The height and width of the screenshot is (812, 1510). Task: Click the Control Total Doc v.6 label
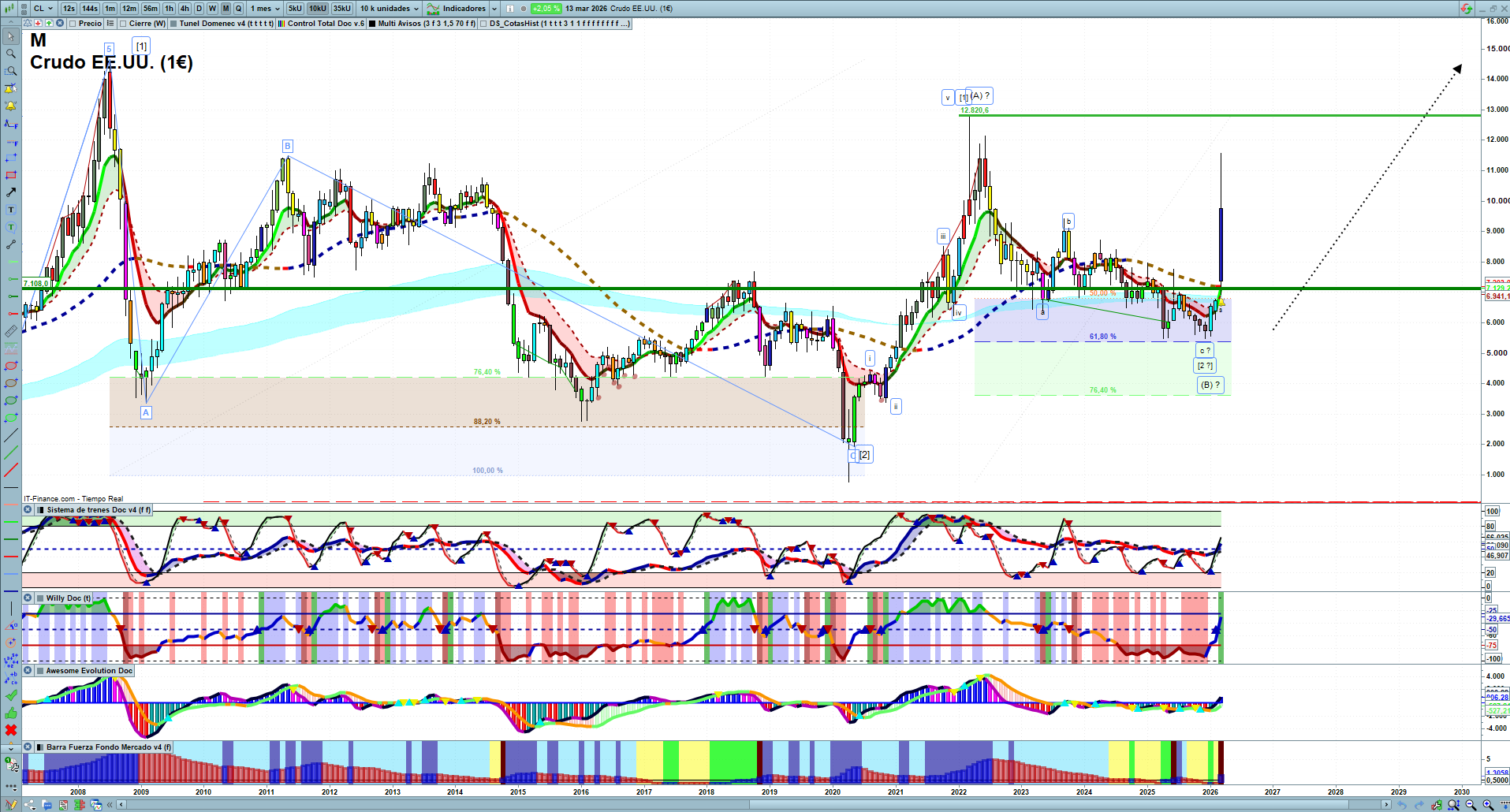coord(326,24)
